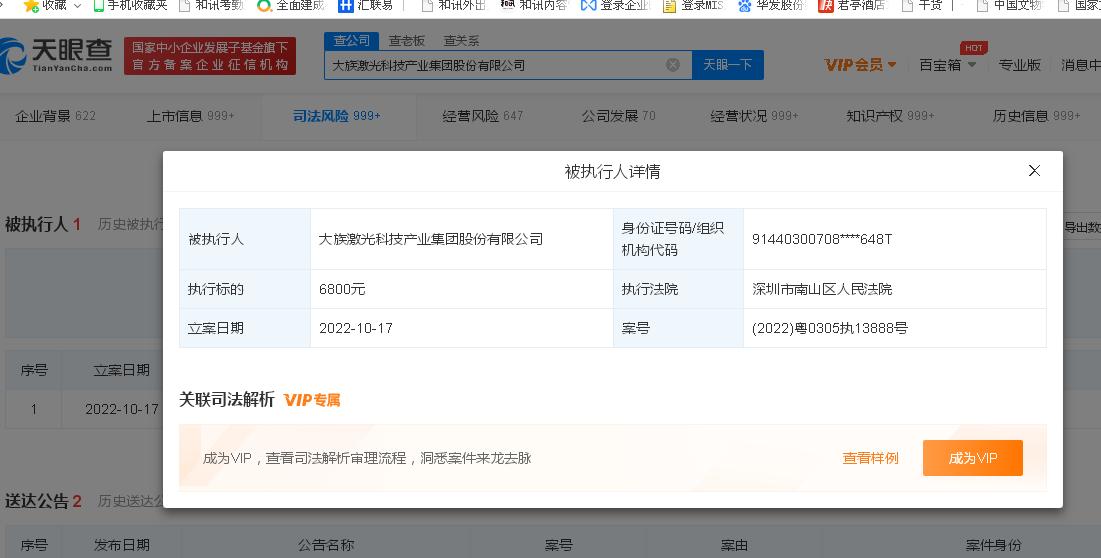The width and height of the screenshot is (1101, 558).
Task: Click the case number (2022)粤0305执13888号
Action: (x=829, y=328)
